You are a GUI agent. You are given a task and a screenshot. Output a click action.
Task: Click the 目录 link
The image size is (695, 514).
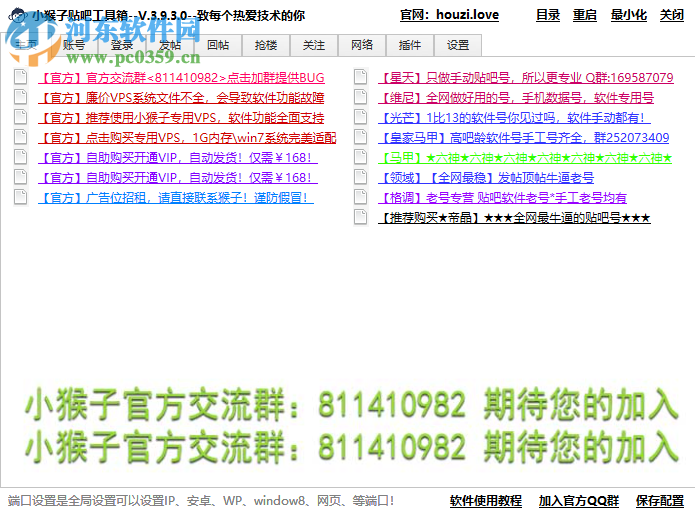click(x=548, y=15)
